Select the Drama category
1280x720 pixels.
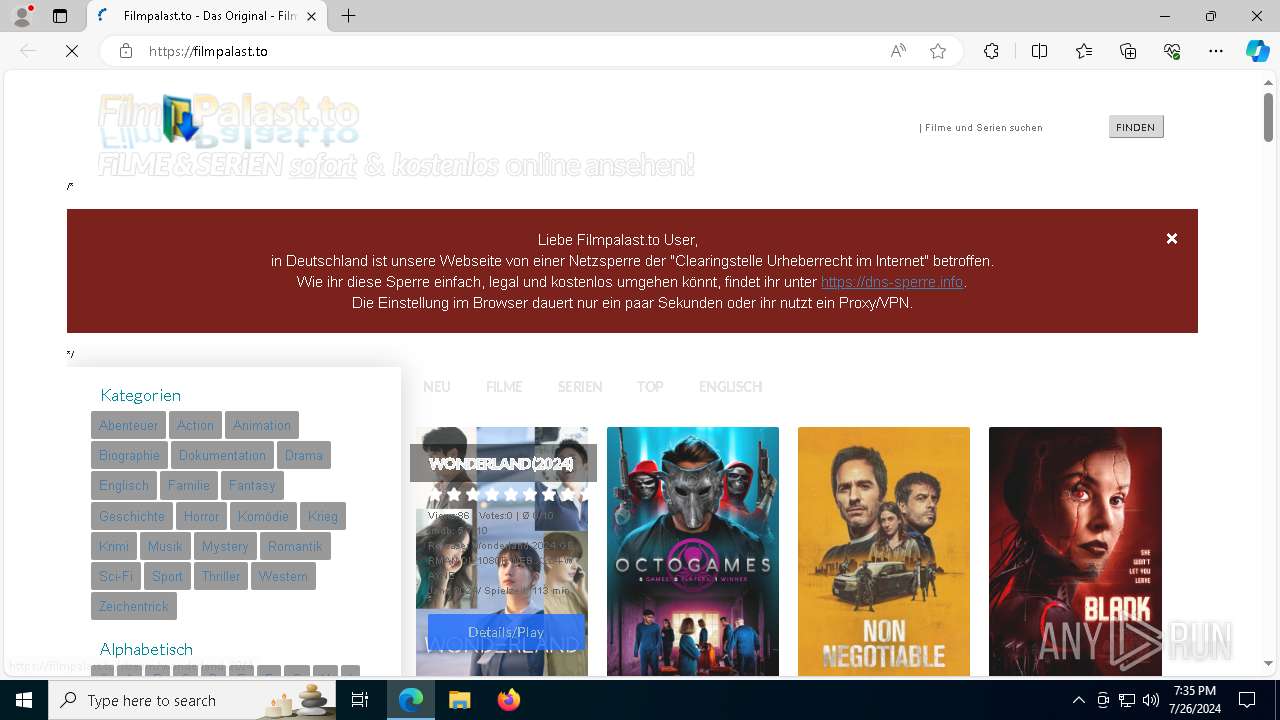304,455
